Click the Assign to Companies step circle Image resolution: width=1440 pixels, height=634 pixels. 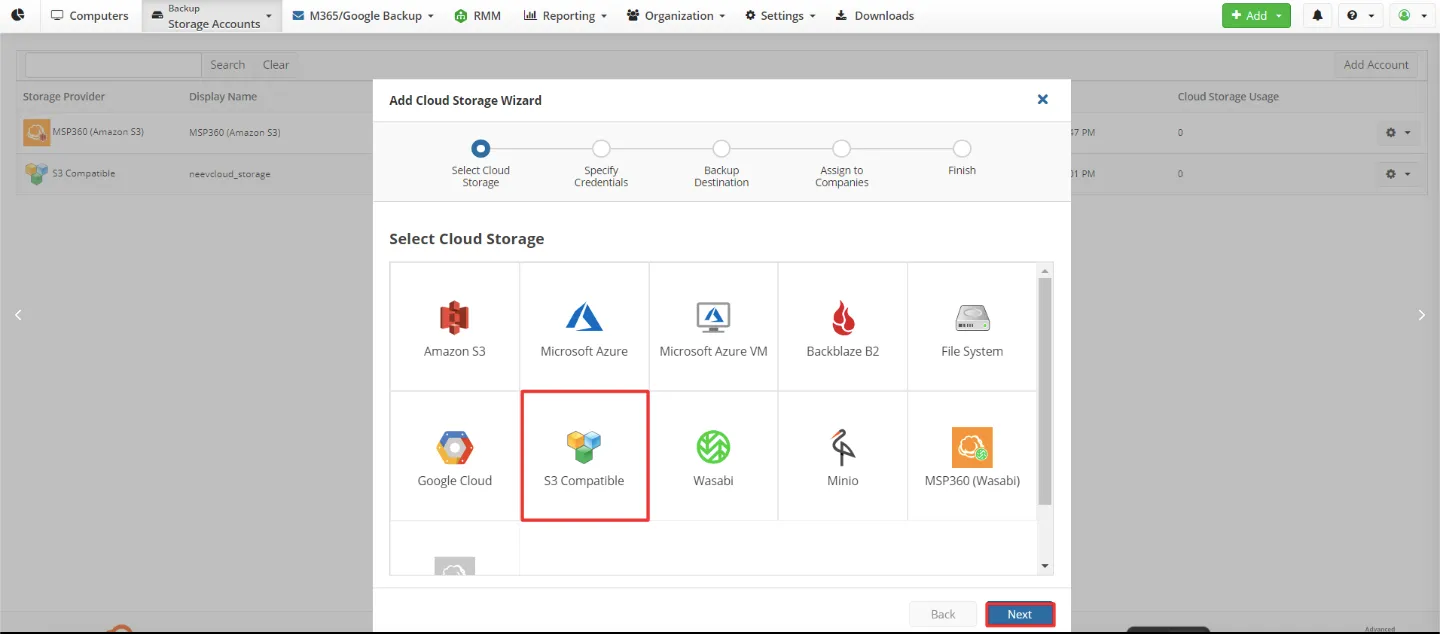pos(842,148)
